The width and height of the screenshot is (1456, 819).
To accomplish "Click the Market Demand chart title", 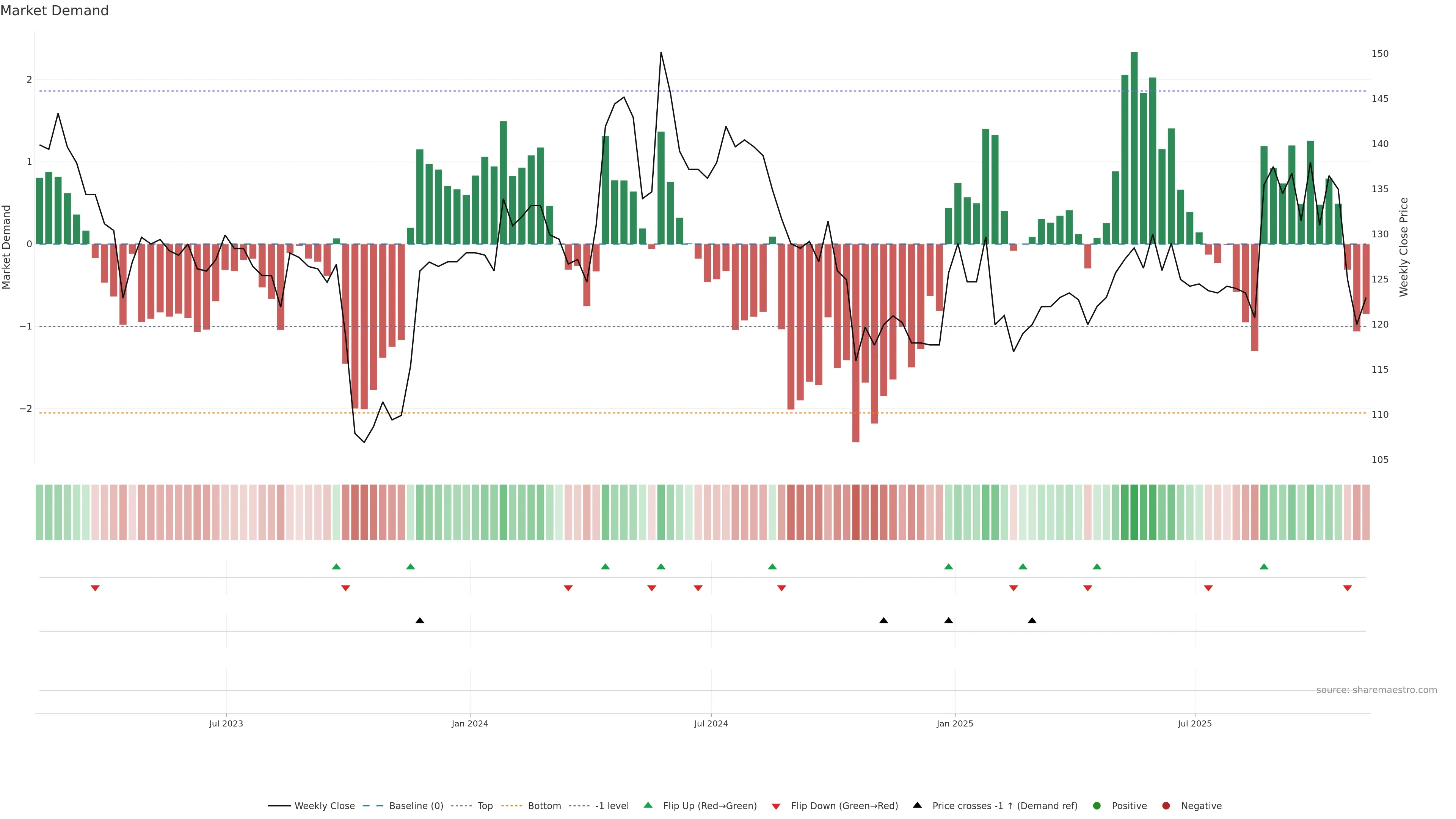I will click(54, 11).
